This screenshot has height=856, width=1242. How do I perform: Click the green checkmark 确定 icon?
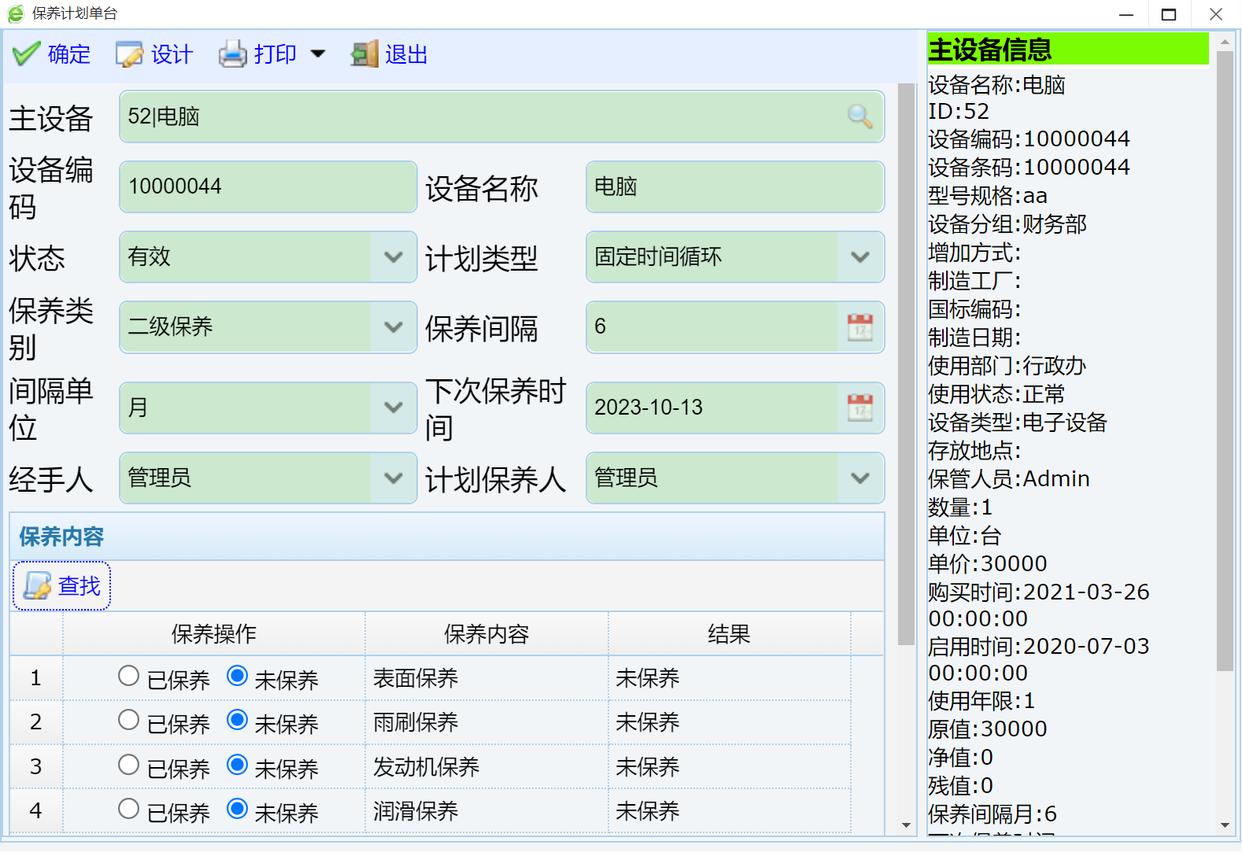click(x=27, y=54)
